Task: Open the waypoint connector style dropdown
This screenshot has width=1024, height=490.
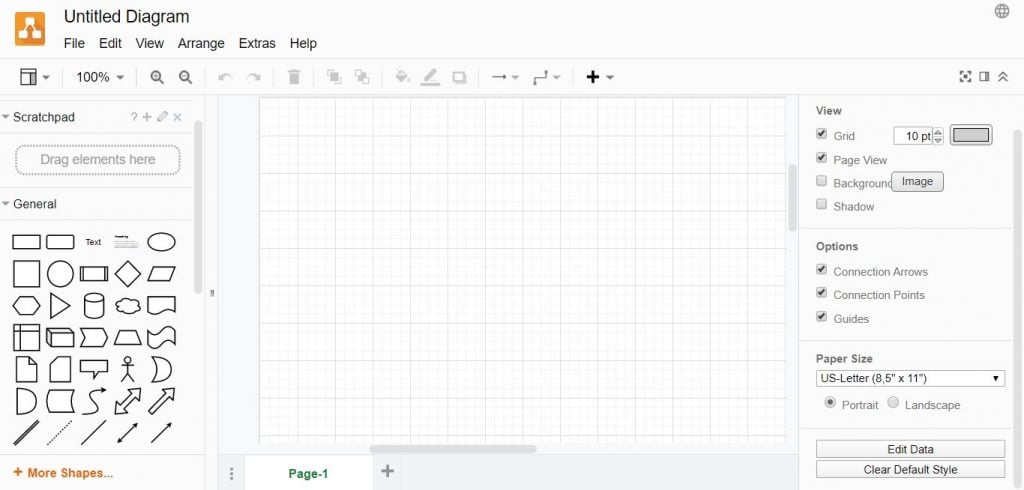Action: 546,77
